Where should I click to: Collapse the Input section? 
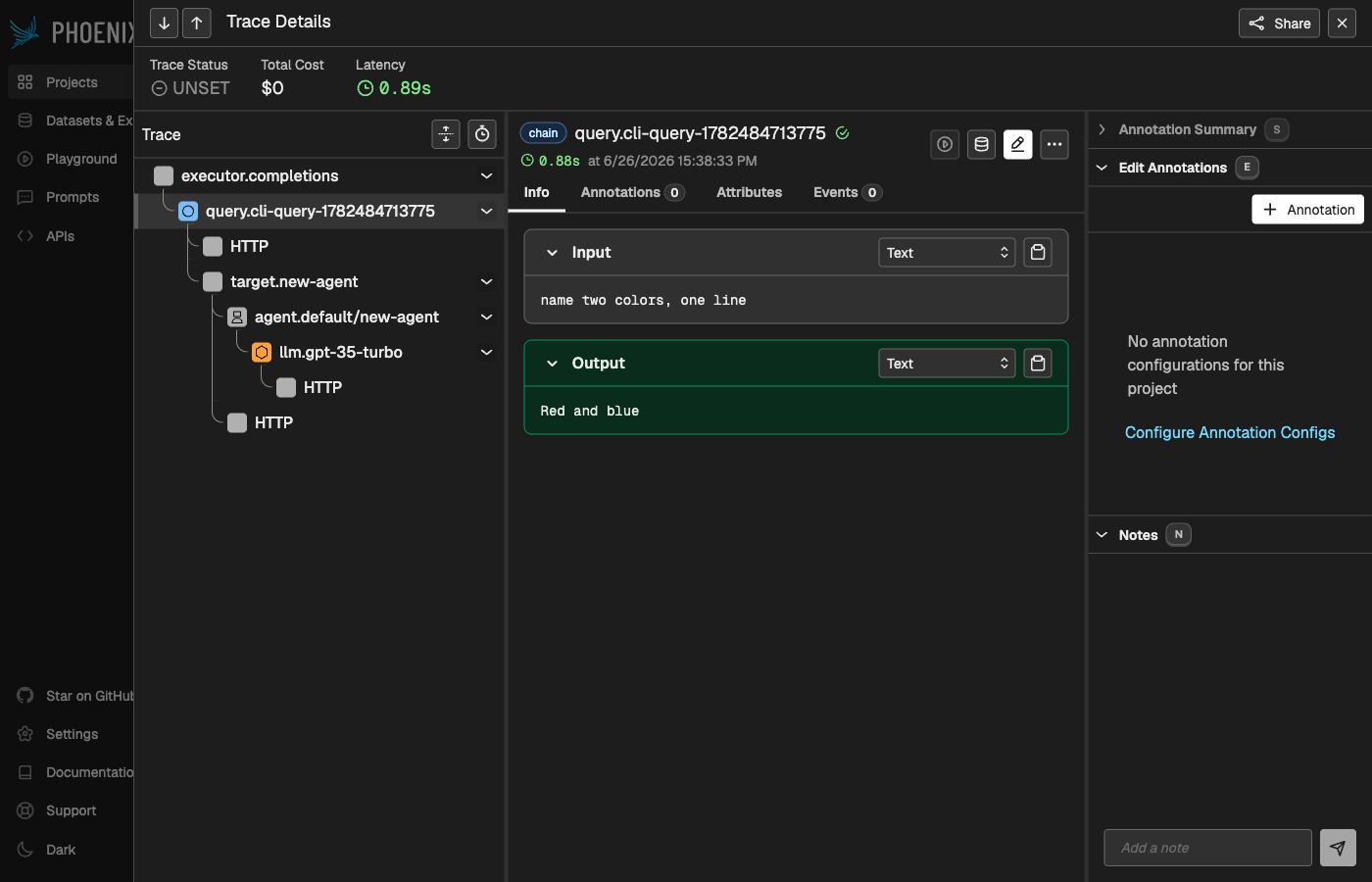(553, 253)
